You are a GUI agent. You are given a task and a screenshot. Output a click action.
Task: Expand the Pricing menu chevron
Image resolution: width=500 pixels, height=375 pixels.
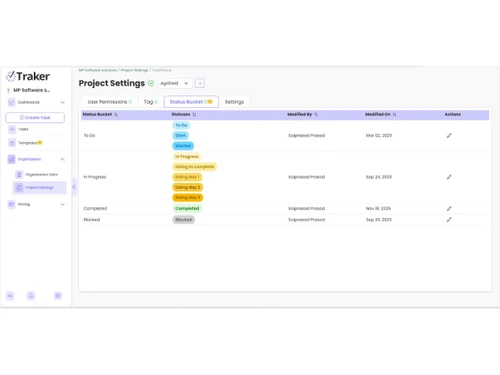[62, 204]
